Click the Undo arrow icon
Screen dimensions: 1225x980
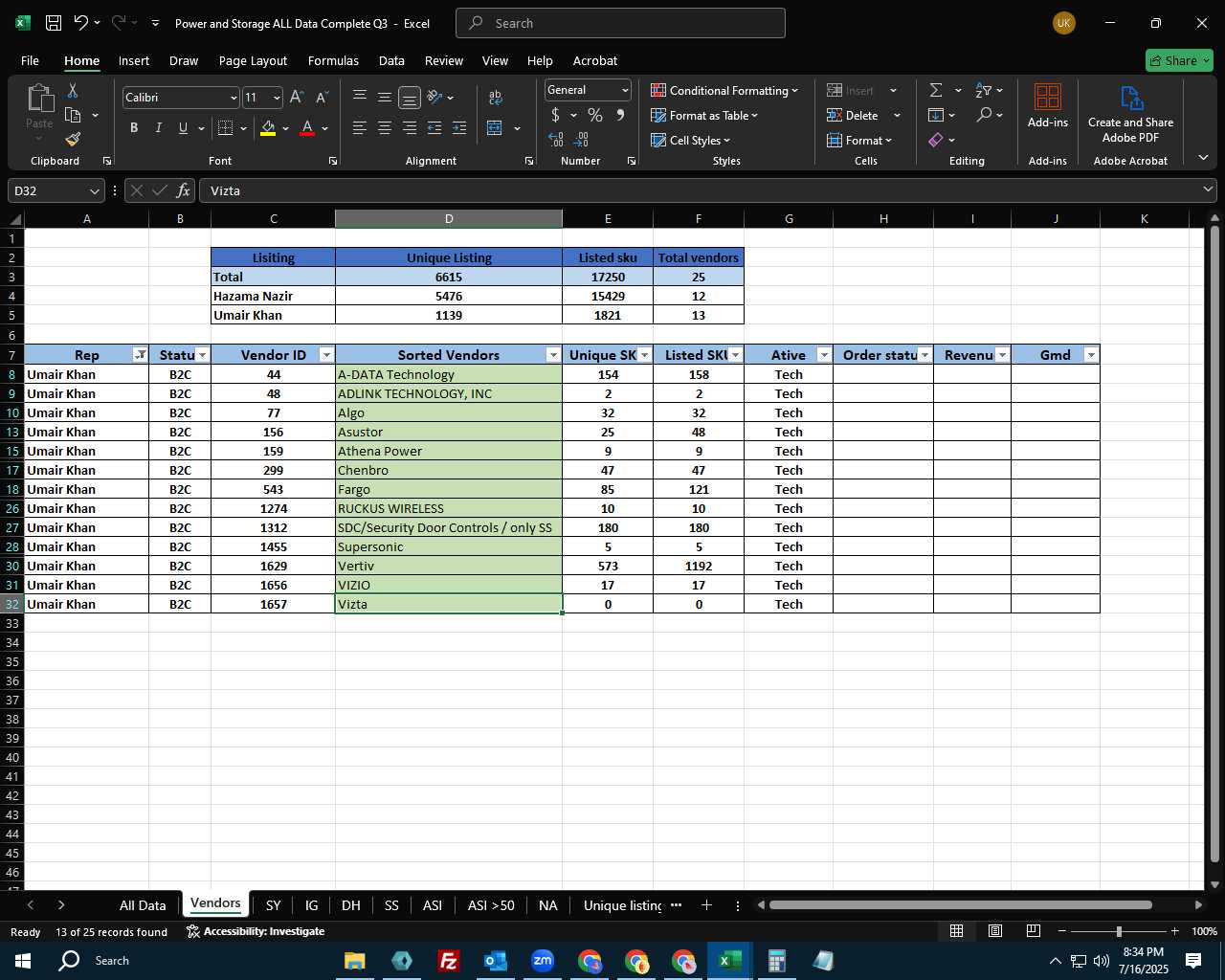[x=80, y=23]
